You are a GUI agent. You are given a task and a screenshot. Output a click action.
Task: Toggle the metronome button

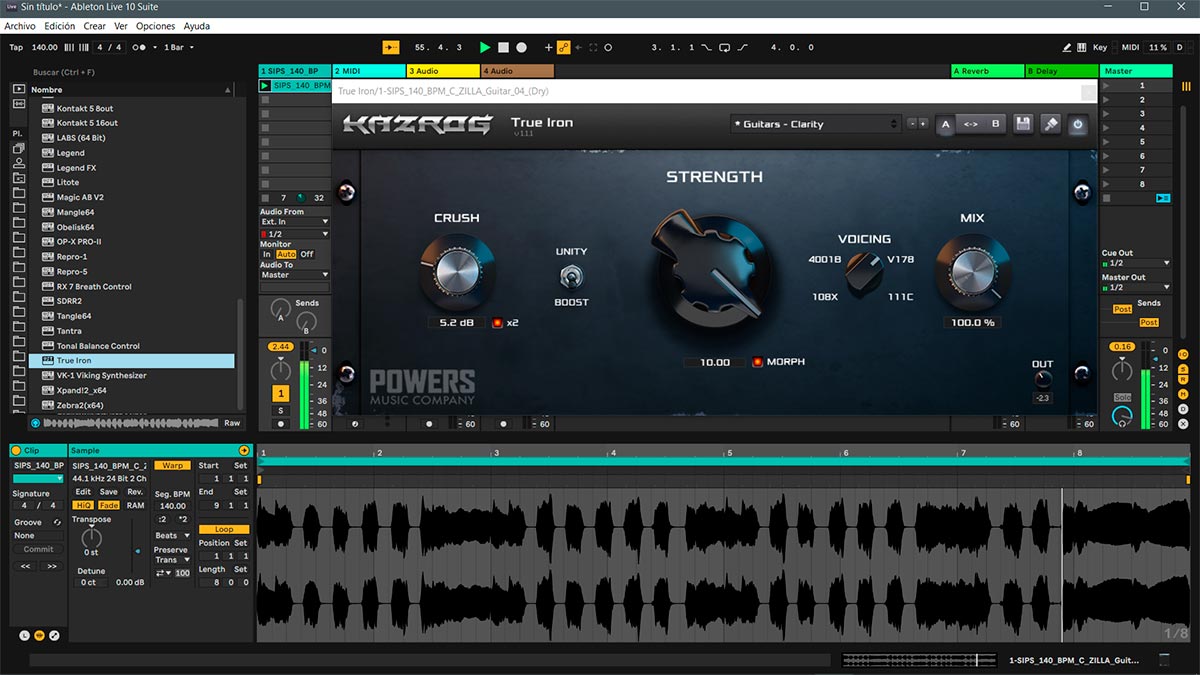tap(139, 47)
